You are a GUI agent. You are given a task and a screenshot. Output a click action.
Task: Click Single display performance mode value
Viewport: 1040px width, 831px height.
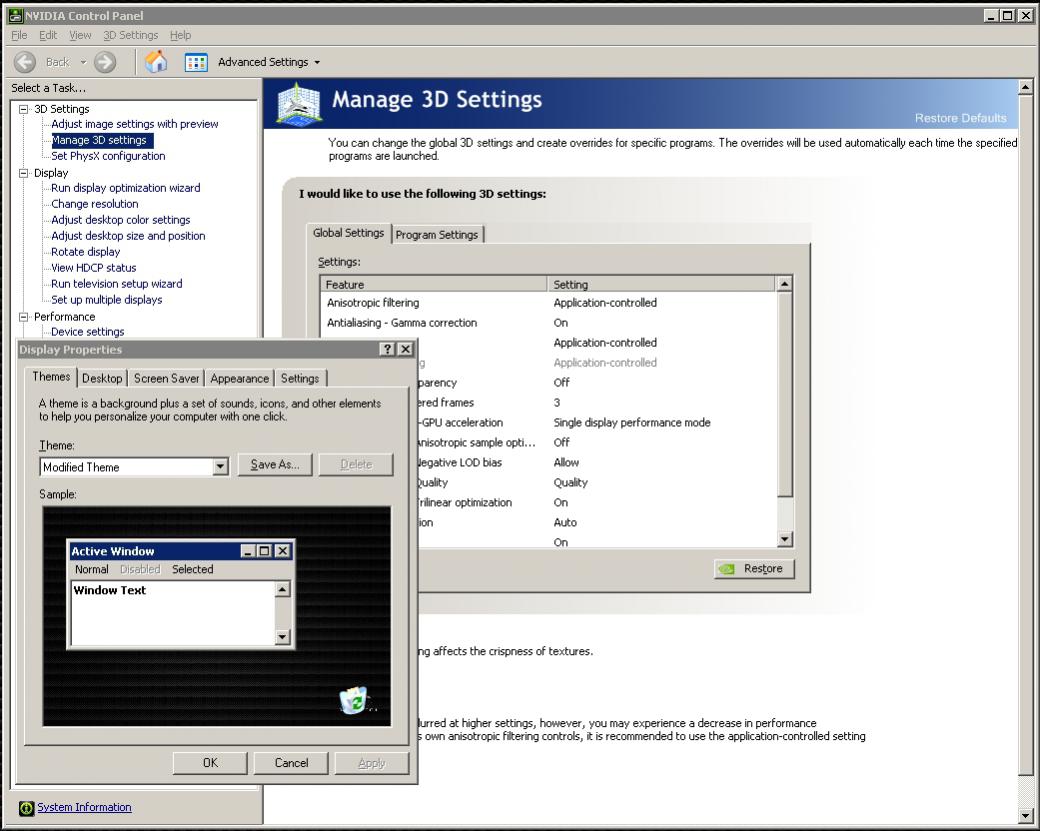[x=632, y=422]
